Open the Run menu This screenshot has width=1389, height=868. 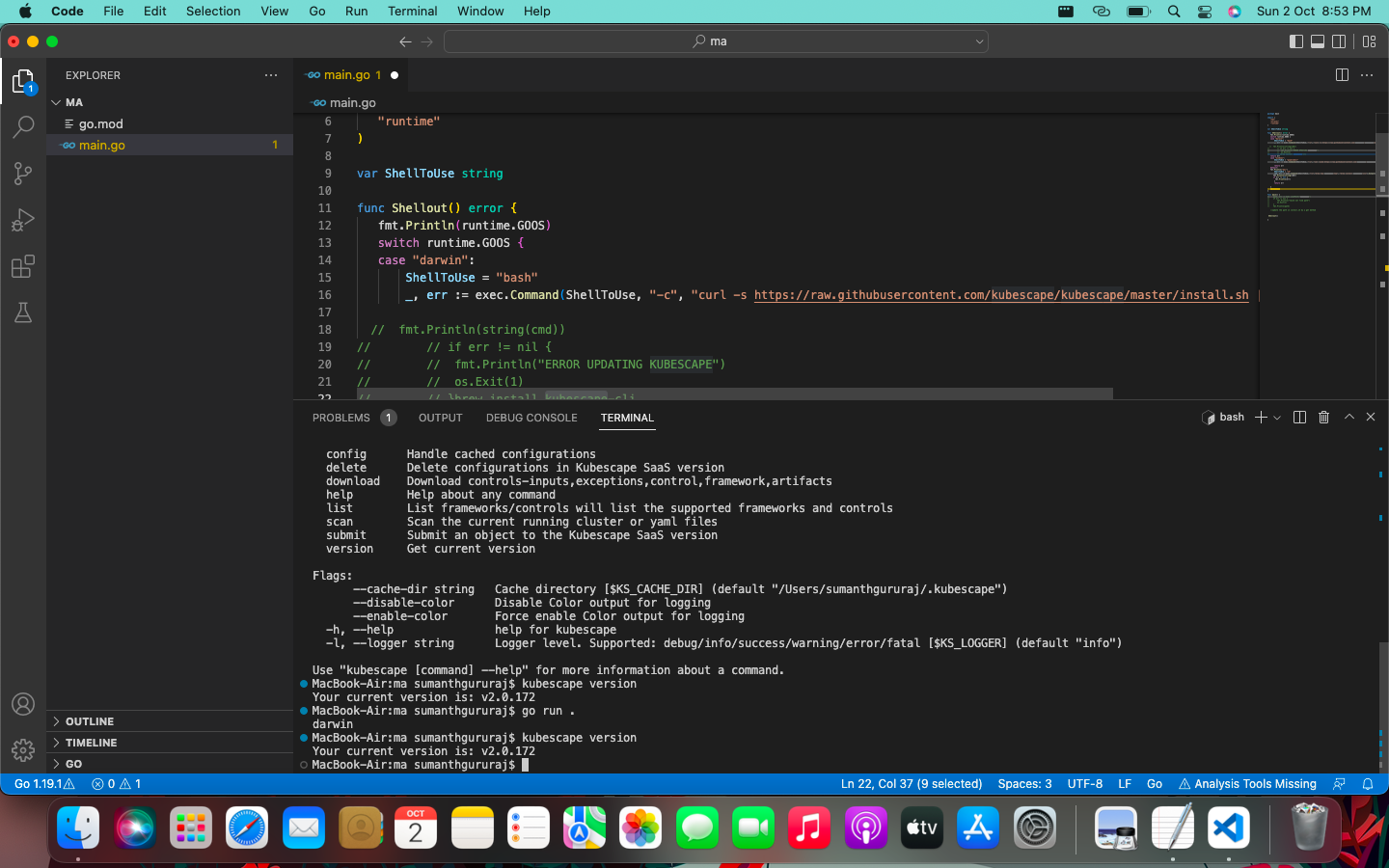356,12
